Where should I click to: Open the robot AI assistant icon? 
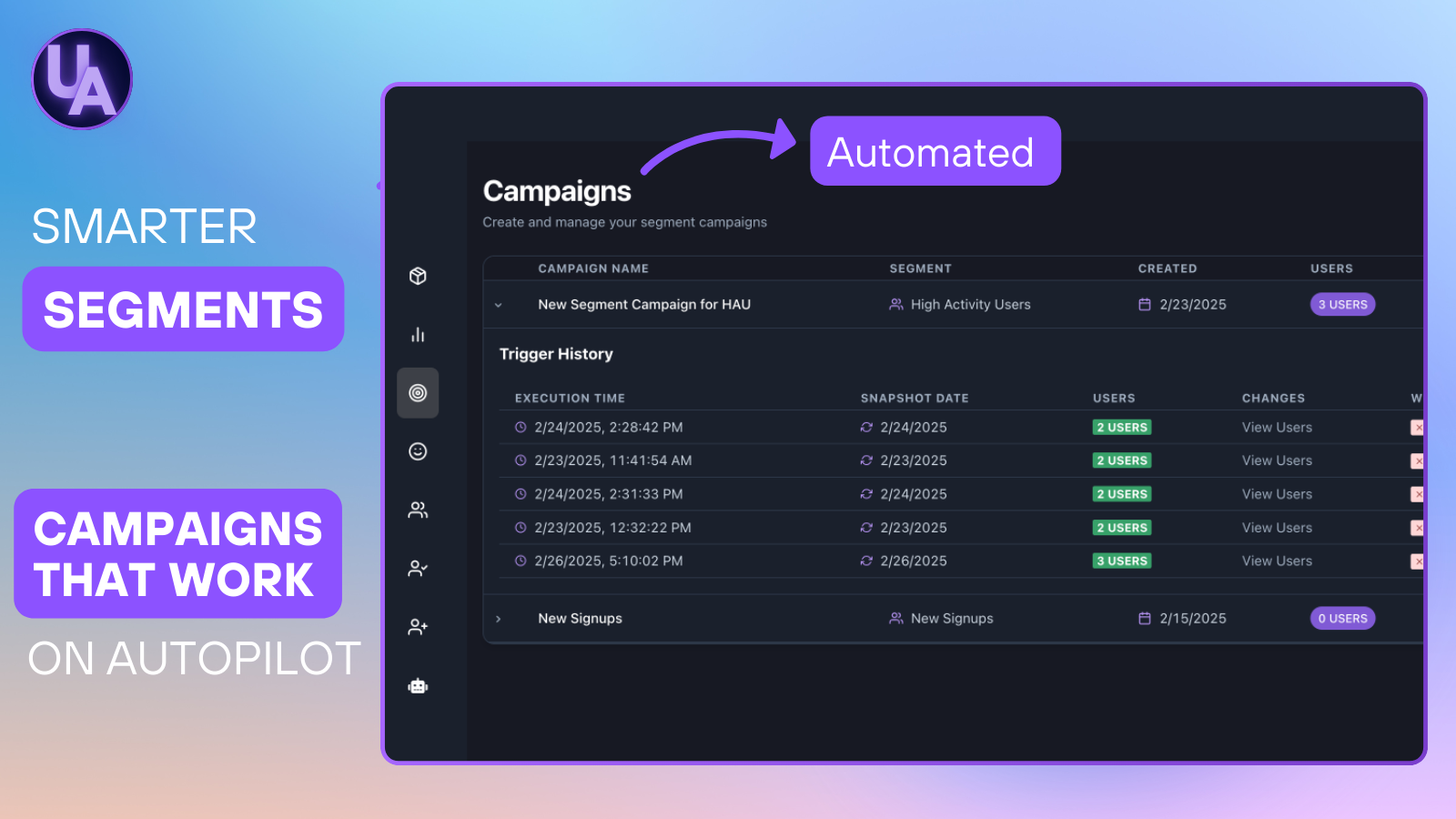(x=418, y=685)
